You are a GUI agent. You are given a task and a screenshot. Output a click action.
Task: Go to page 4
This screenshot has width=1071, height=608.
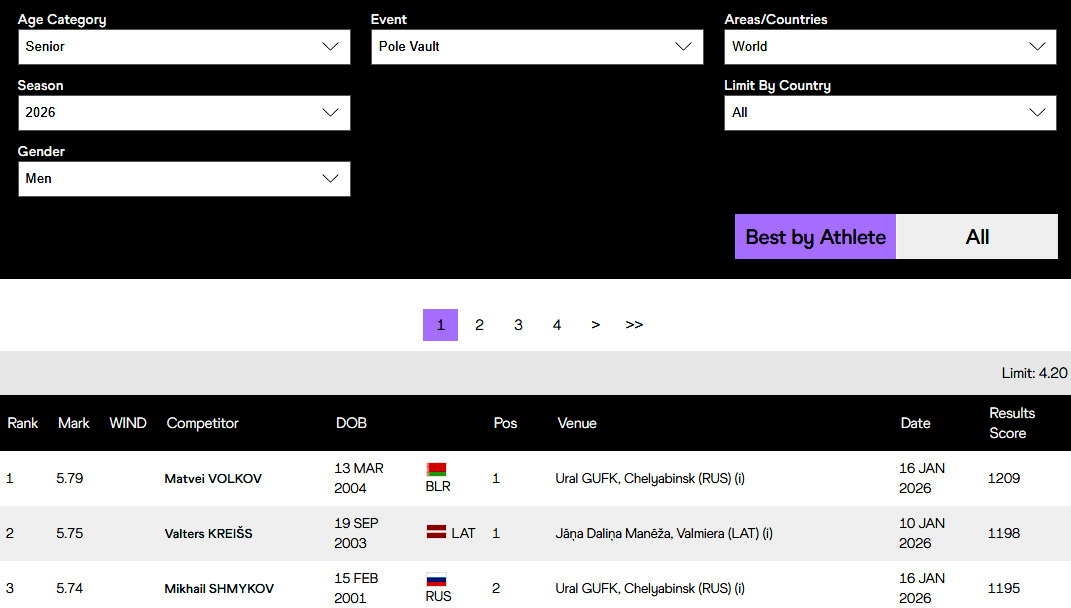tap(557, 325)
